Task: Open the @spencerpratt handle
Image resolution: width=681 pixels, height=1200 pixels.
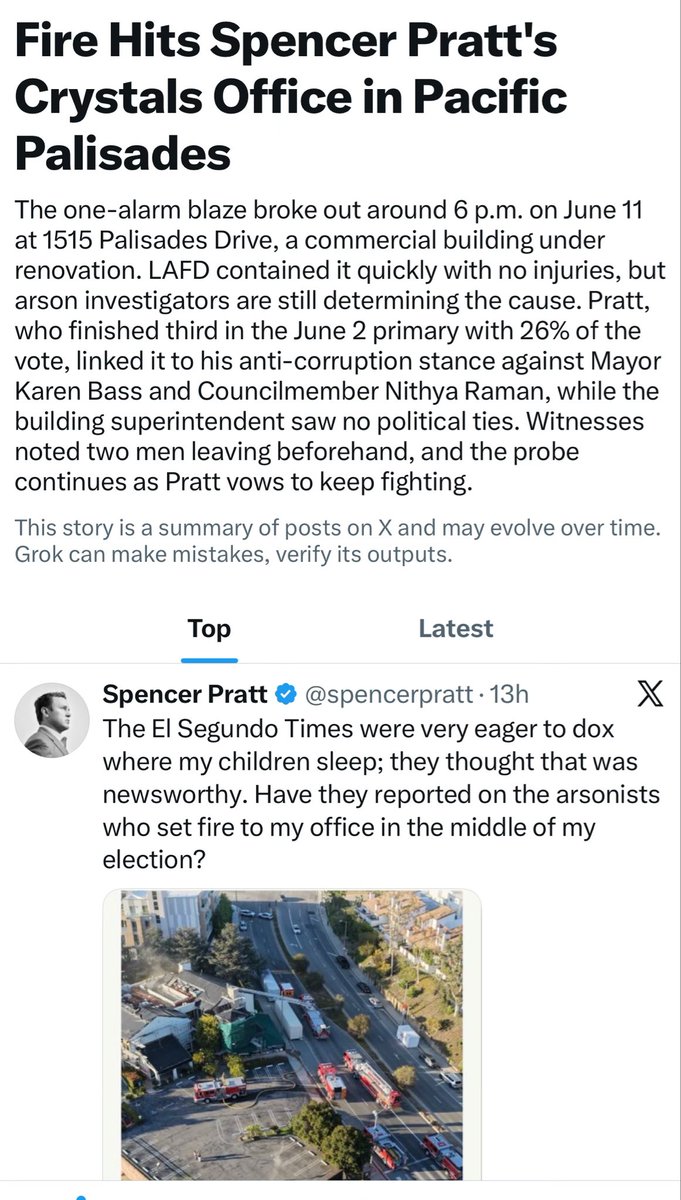Action: pyautogui.click(x=389, y=695)
